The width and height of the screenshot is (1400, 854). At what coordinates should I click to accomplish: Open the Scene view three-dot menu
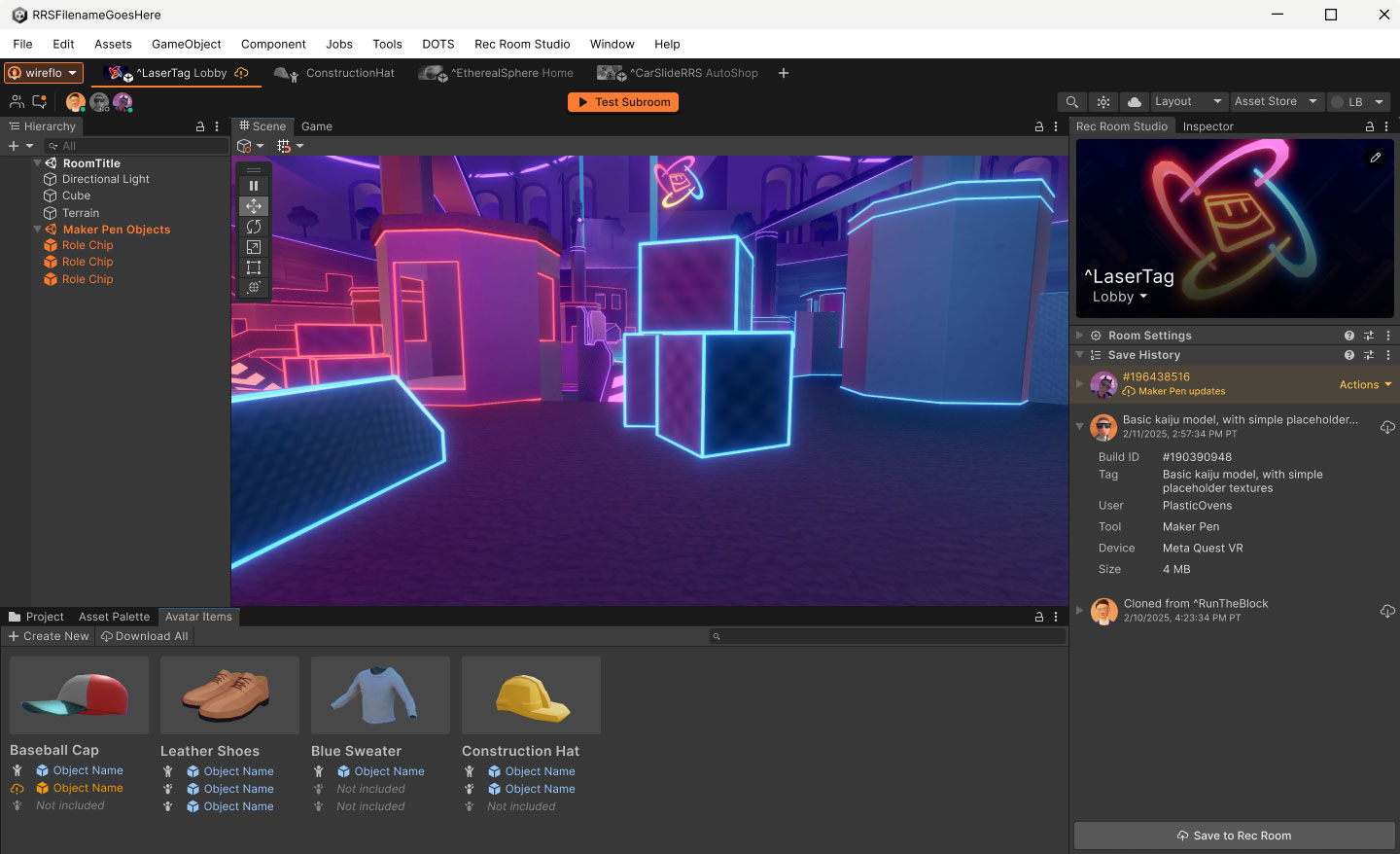pyautogui.click(x=1056, y=126)
